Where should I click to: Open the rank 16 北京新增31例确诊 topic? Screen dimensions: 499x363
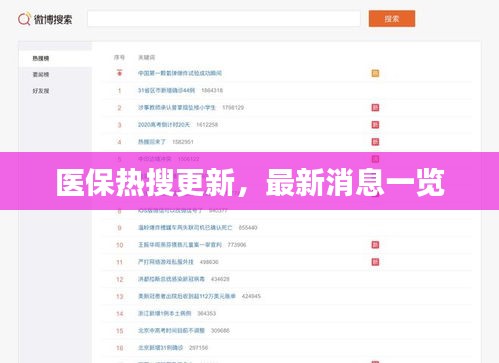(160, 348)
